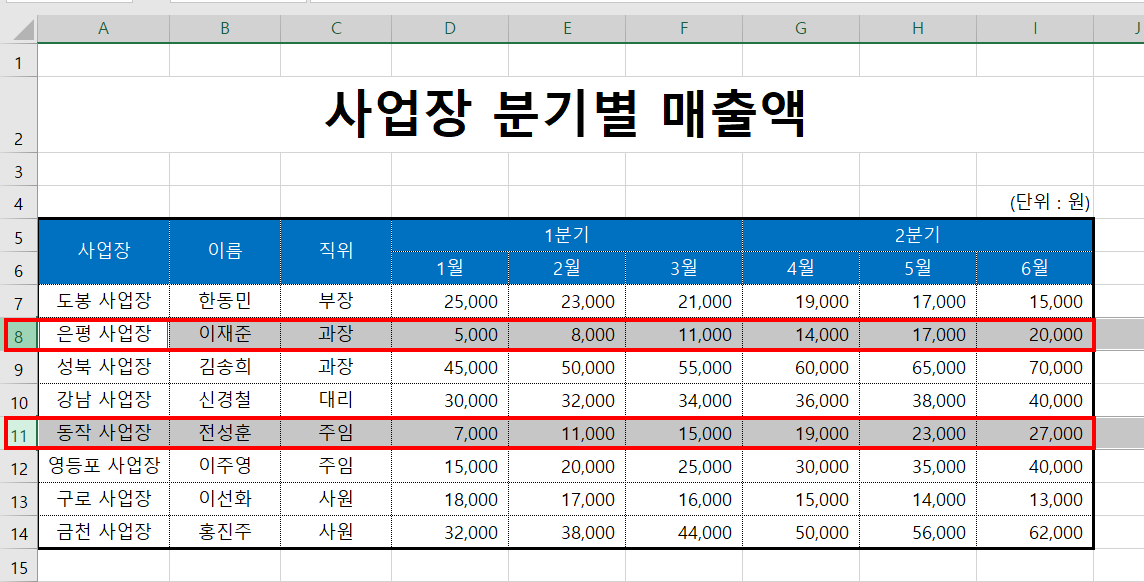The height and width of the screenshot is (582, 1144).
Task: Select the 6월 header cell
Action: (1035, 268)
